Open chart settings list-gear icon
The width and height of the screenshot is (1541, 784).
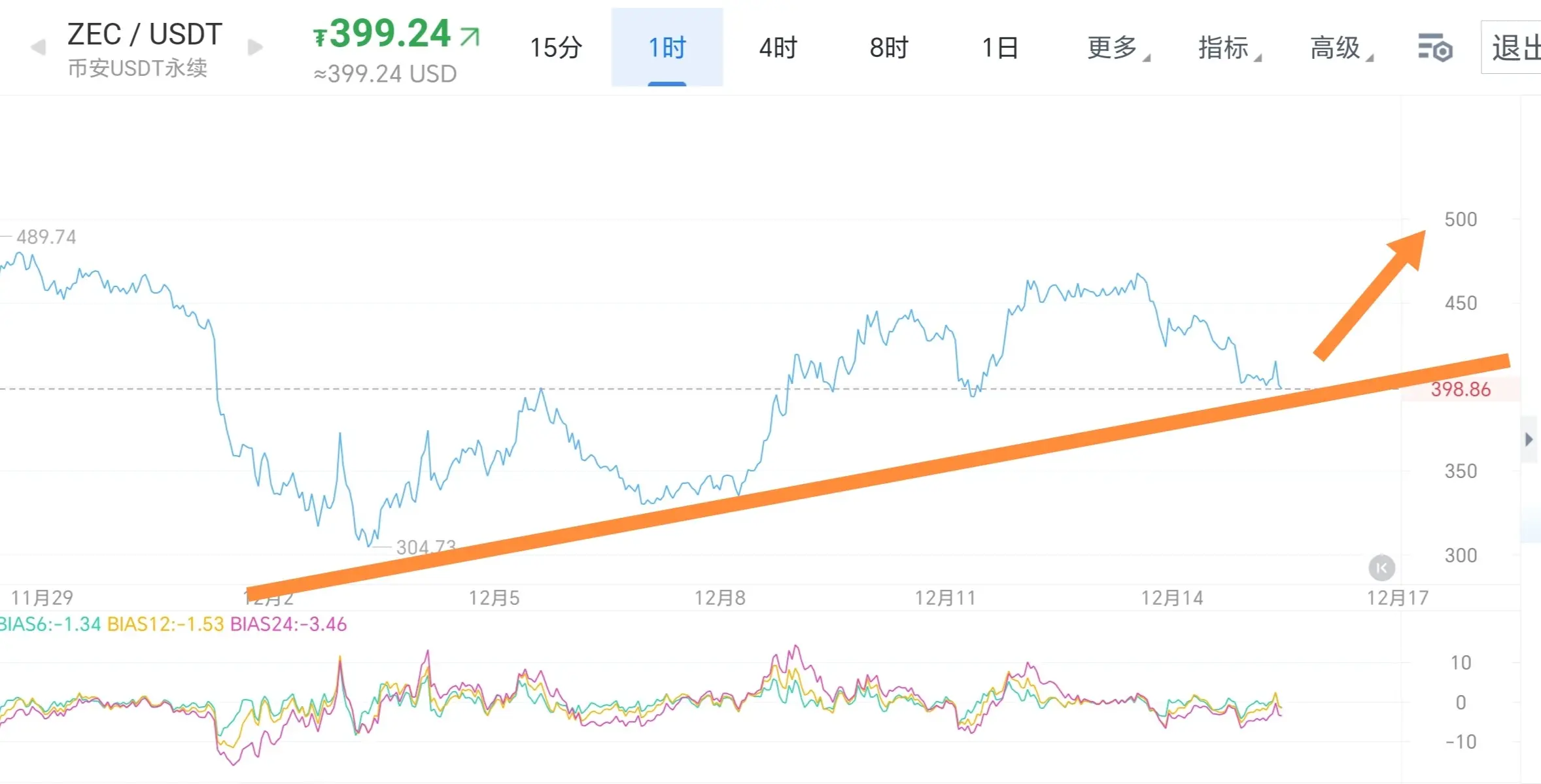(1434, 48)
